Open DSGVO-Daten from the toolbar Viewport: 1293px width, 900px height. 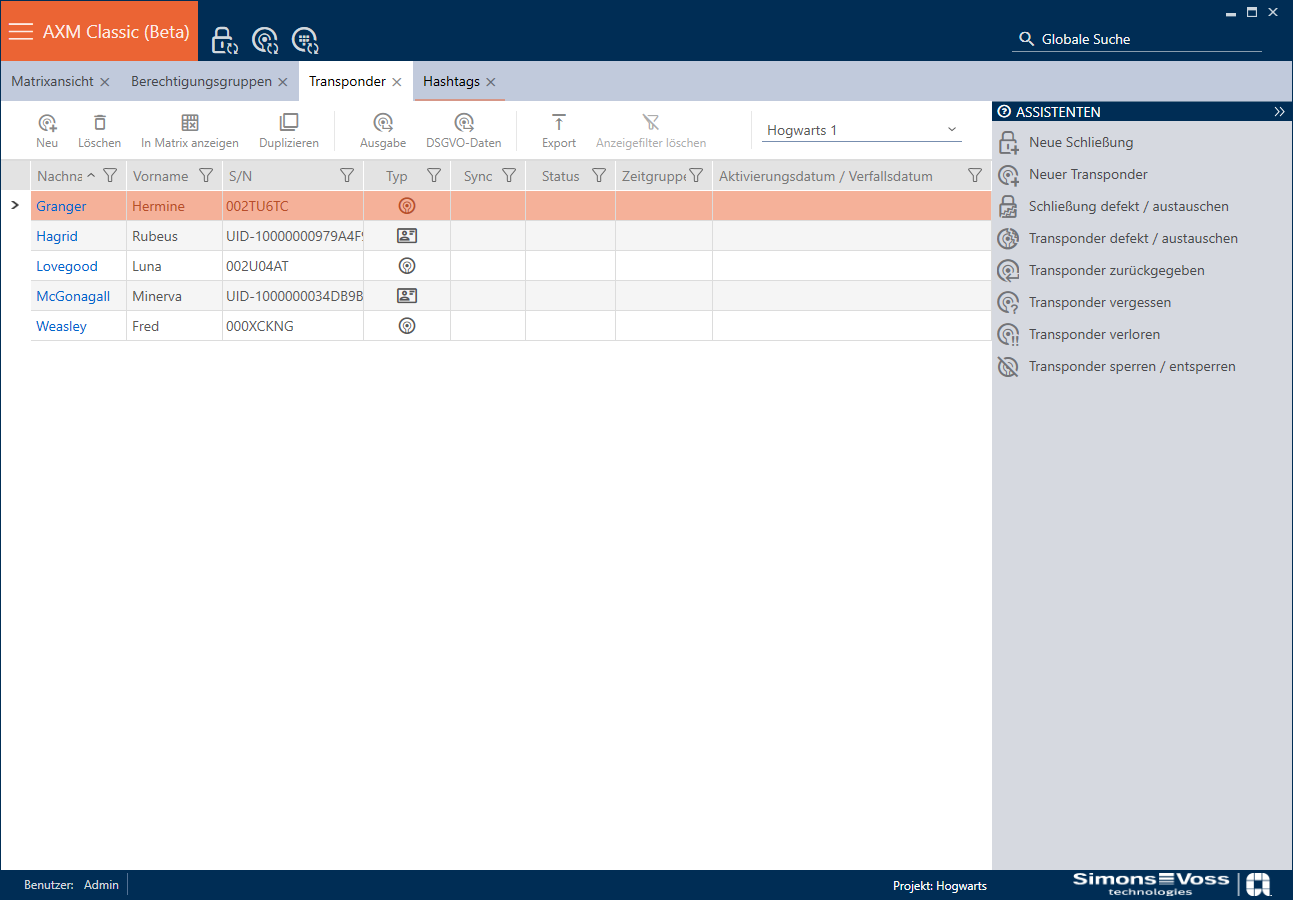(x=463, y=123)
